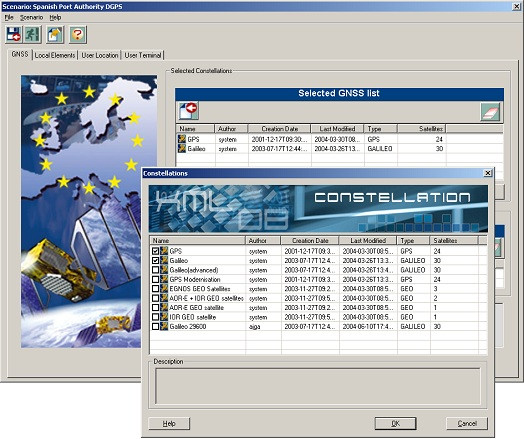The image size is (524, 439).
Task: Uncheck the GPS constellation checkbox
Action: pyautogui.click(x=155, y=251)
